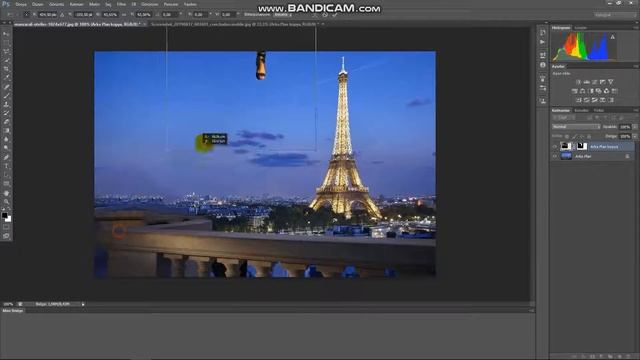Open the collapsed Actions panel icon
This screenshot has height=360, width=640.
(x=542, y=42)
